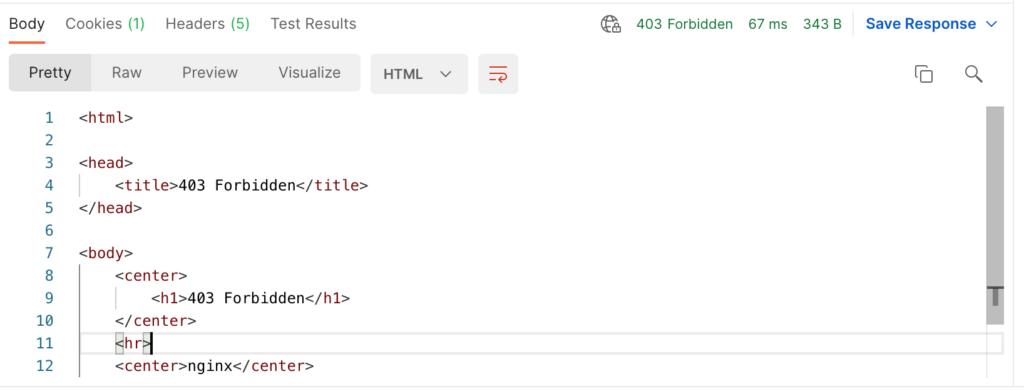Switch to Raw view
Screen dimensions: 1024x391
(127, 72)
